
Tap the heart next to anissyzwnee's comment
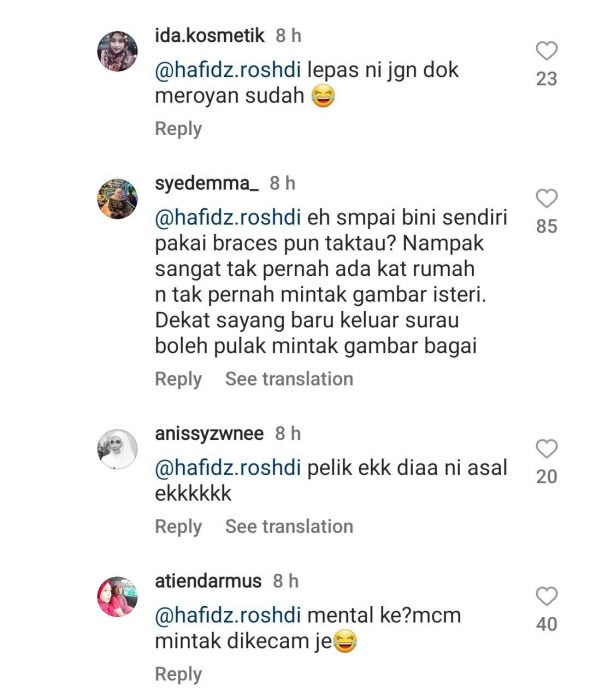[547, 448]
